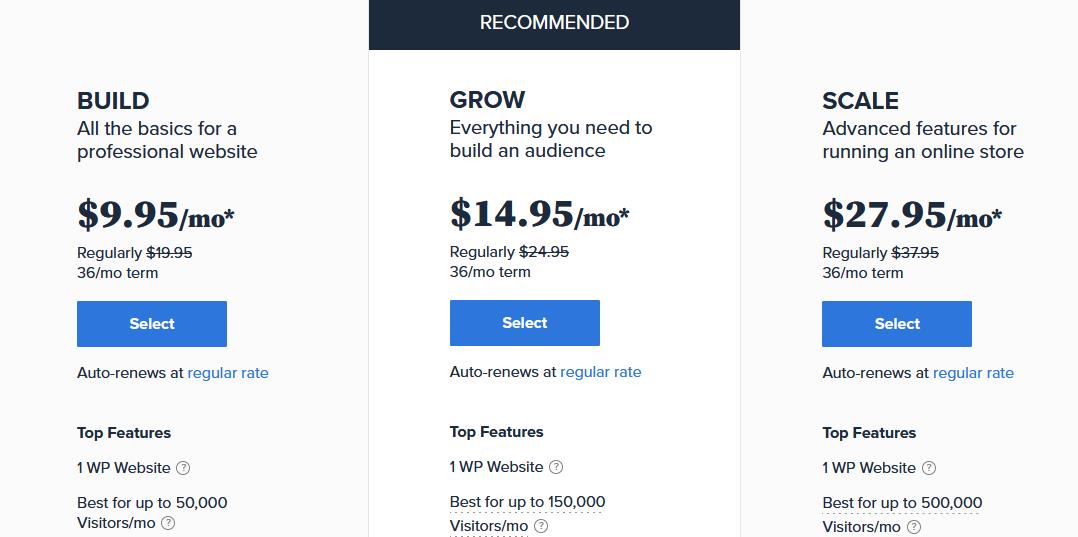
Task: Open regular rate link under GROW plan
Action: coord(601,372)
